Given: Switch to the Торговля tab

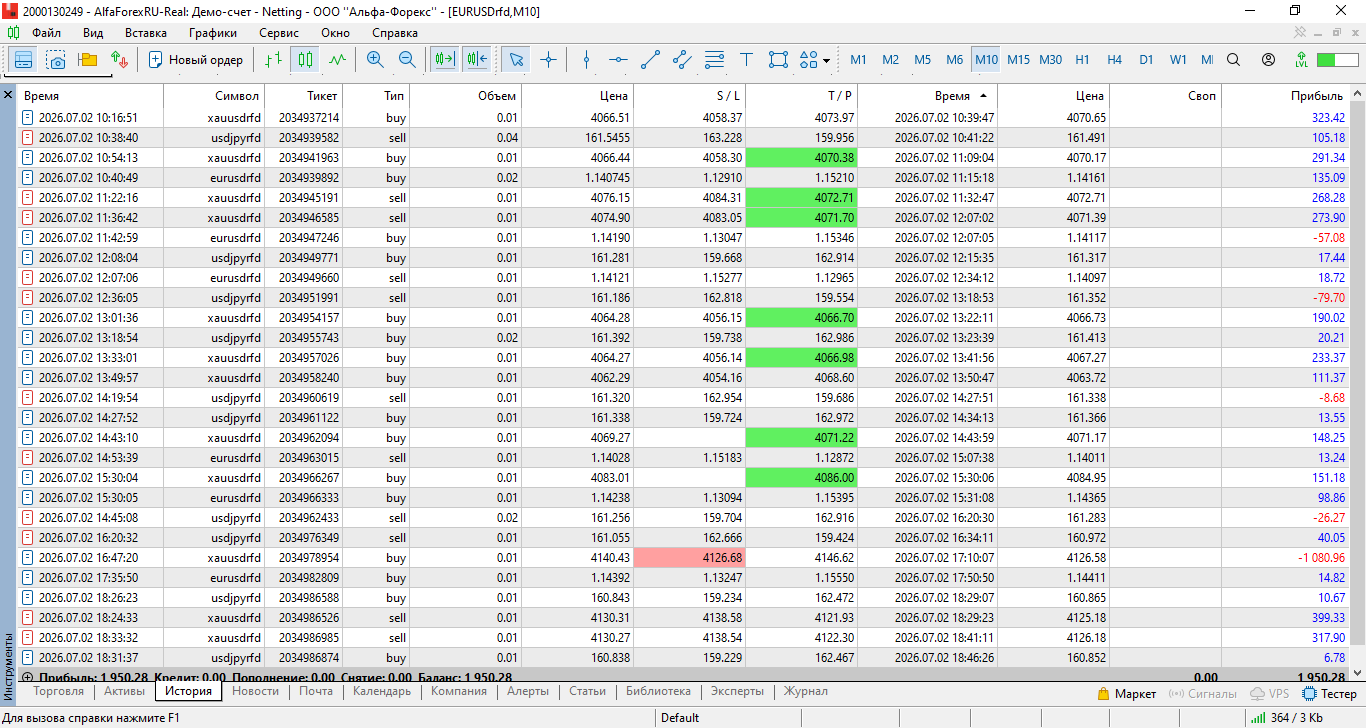Looking at the screenshot, I should pyautogui.click(x=61, y=691).
